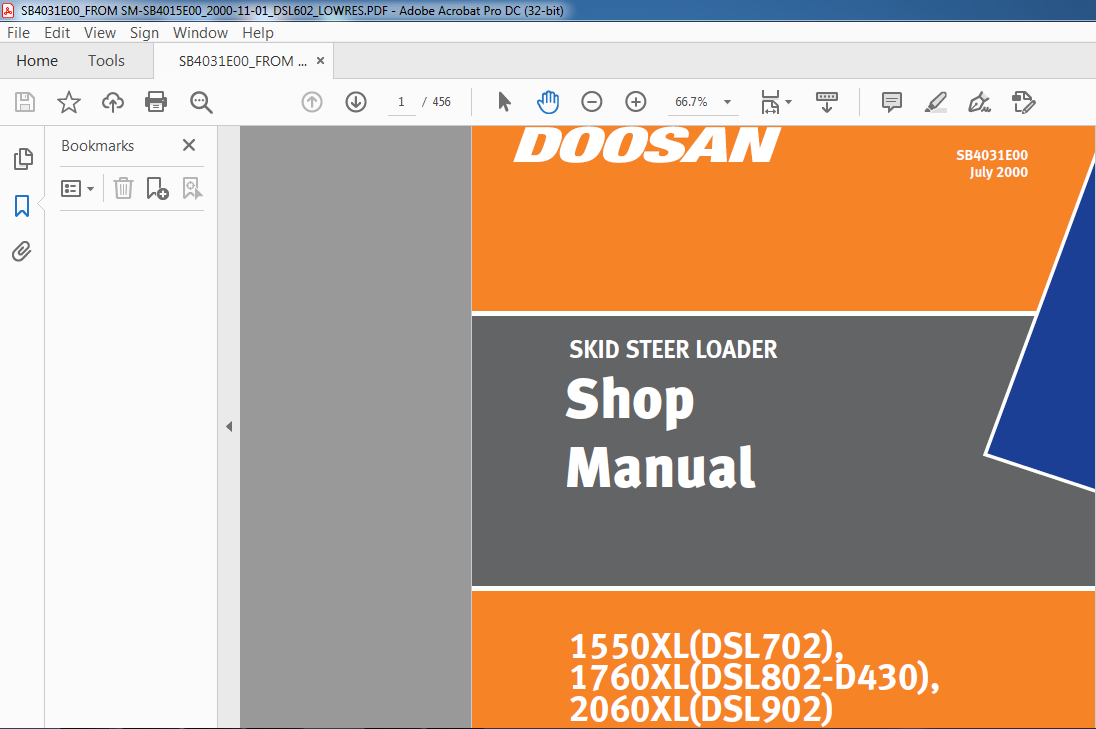
Task: Click '1760XL(DSL802-D430),' model text
Action: pos(755,677)
